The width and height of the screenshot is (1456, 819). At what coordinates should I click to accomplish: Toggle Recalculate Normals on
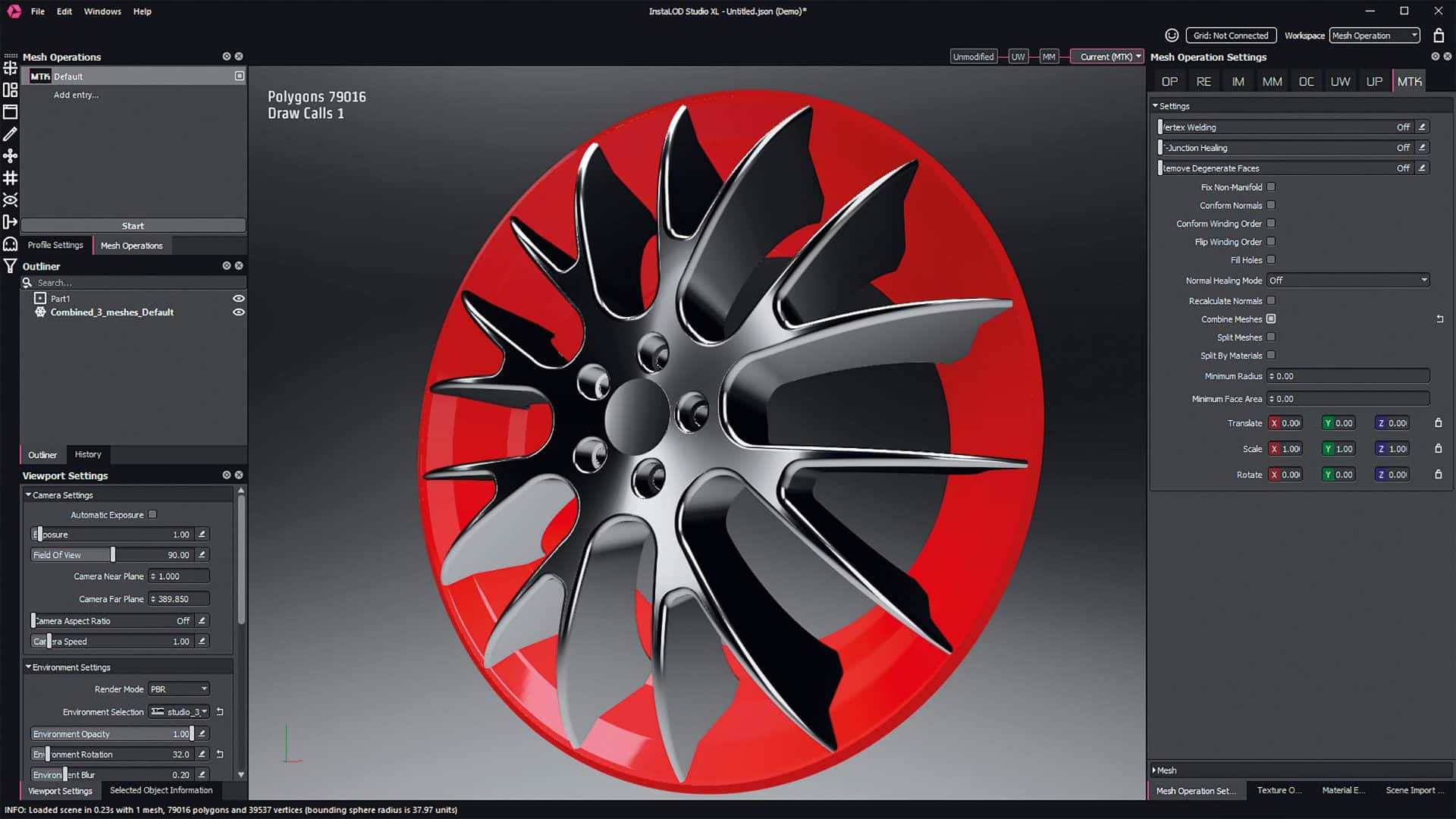point(1270,300)
